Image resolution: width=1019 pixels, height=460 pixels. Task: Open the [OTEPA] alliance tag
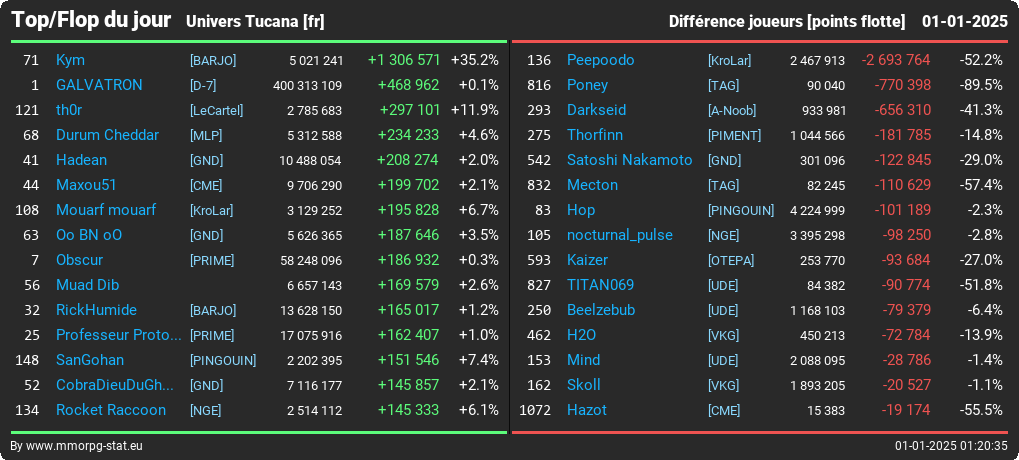point(731,261)
